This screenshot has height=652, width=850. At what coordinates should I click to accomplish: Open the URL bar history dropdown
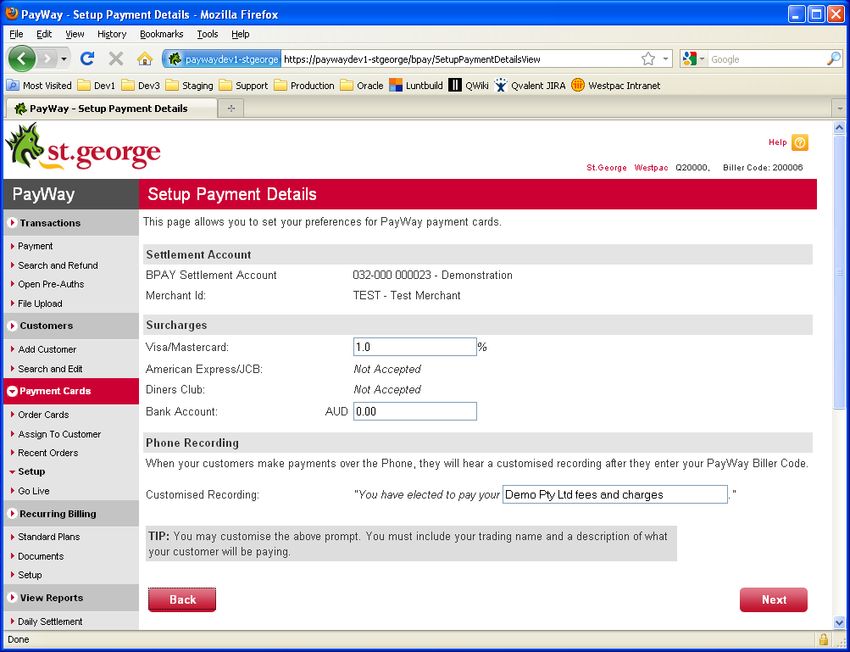[x=666, y=59]
